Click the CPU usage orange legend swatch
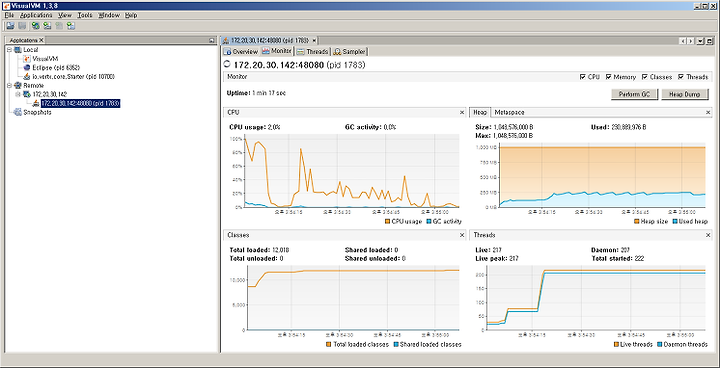 388,221
